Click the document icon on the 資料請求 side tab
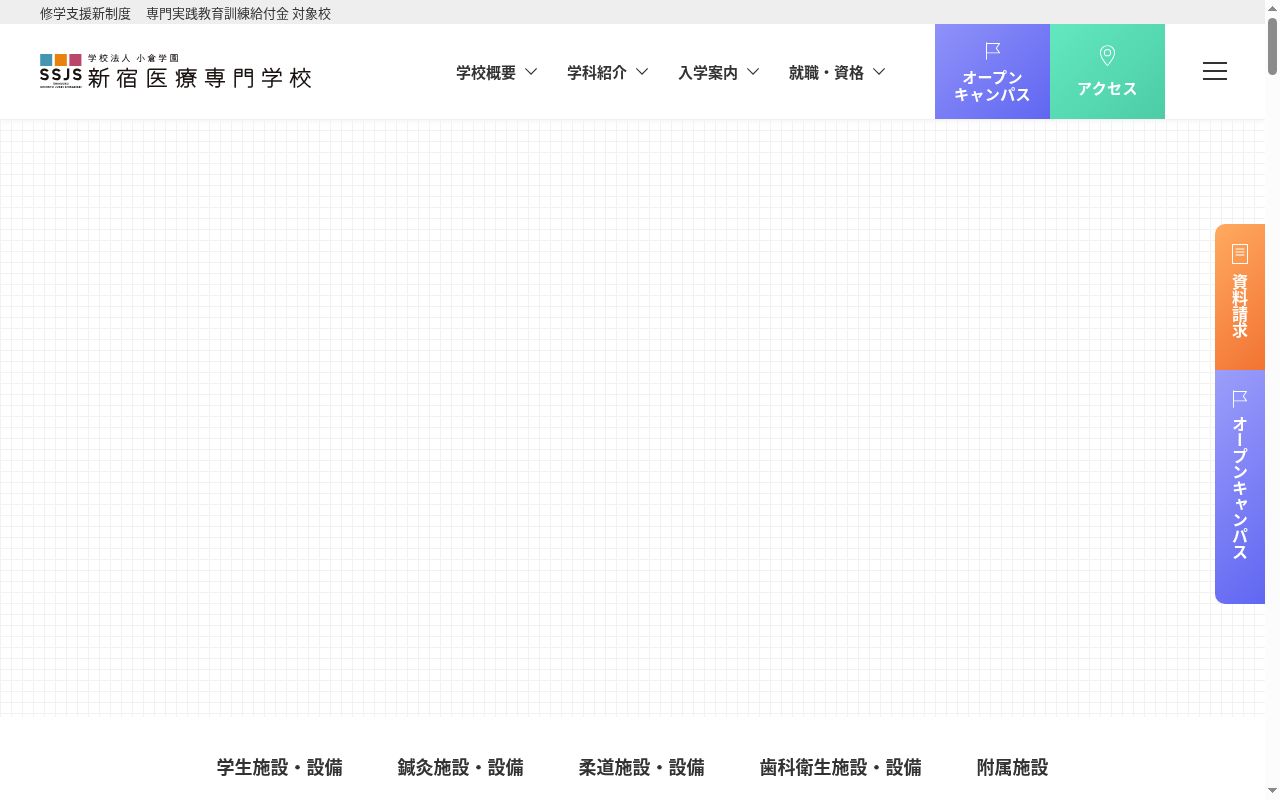This screenshot has width=1280, height=800. pos(1240,254)
